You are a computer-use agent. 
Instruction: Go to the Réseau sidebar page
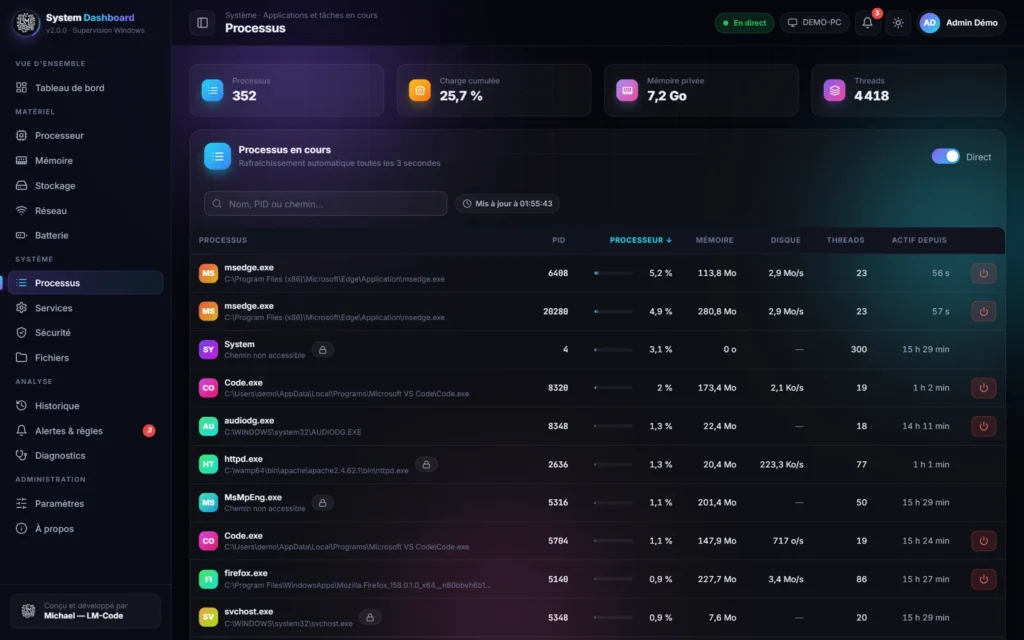click(86, 210)
